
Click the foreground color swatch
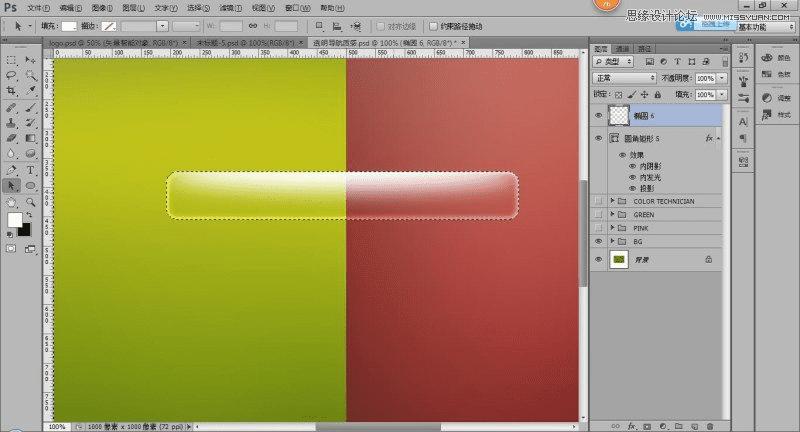click(14, 220)
